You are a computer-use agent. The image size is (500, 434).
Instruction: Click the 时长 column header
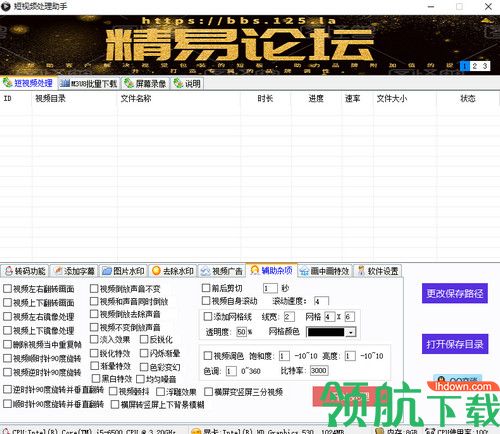(x=266, y=98)
